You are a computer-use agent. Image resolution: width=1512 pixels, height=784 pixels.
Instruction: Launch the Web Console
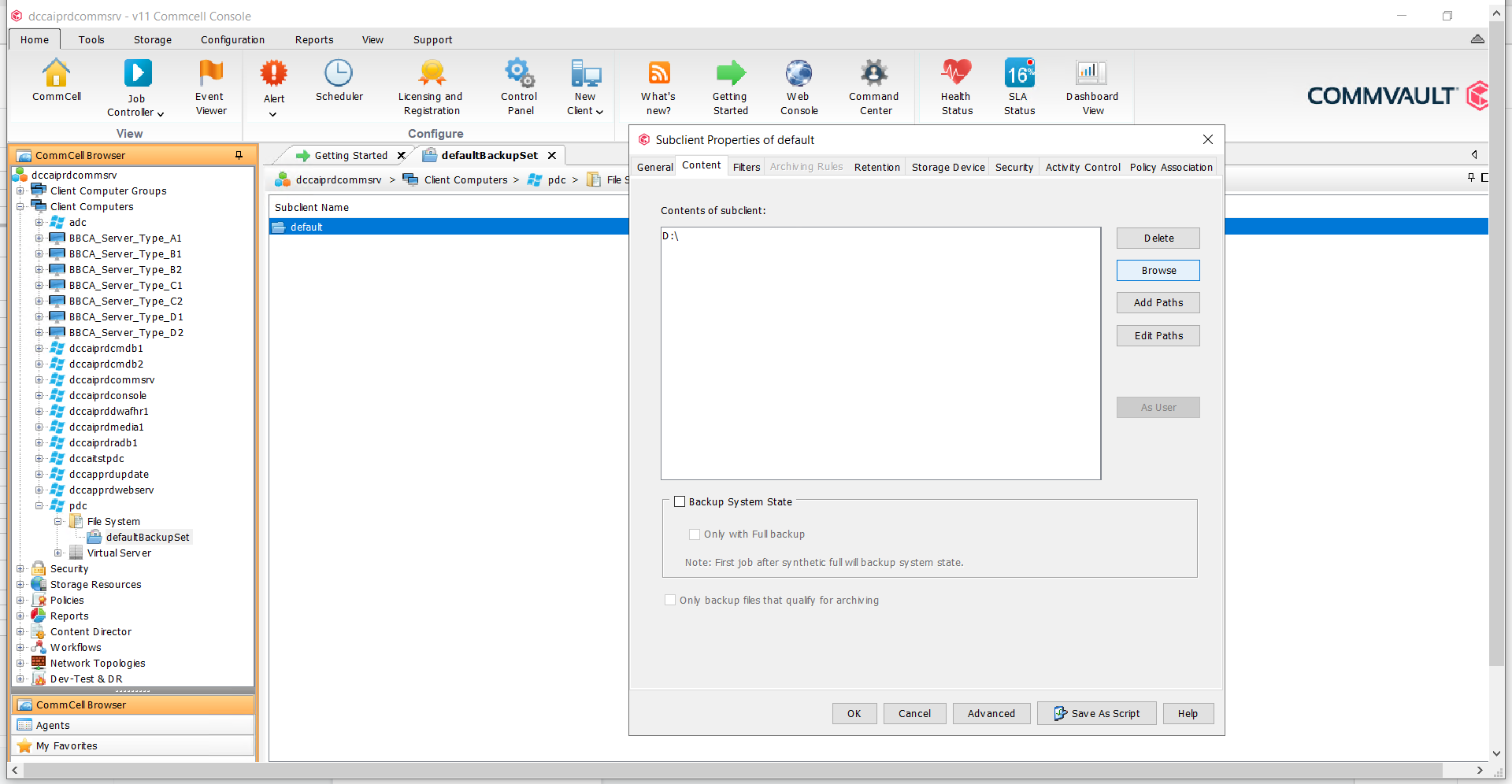(799, 87)
